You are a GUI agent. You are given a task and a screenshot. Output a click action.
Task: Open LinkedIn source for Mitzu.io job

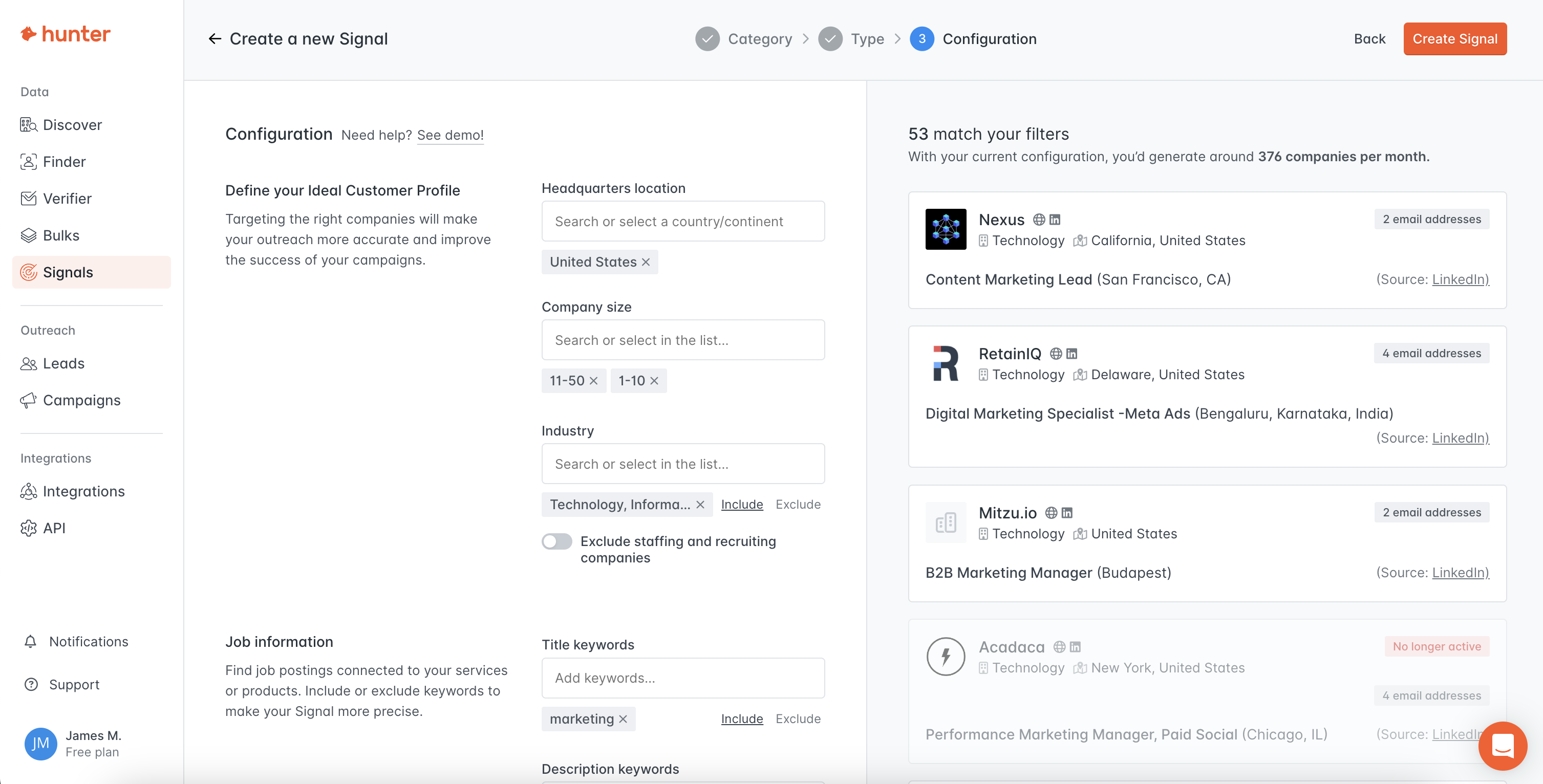point(1460,573)
